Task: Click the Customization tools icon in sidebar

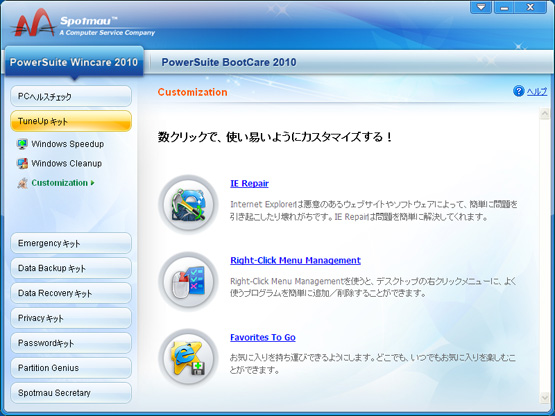Action: click(22, 183)
